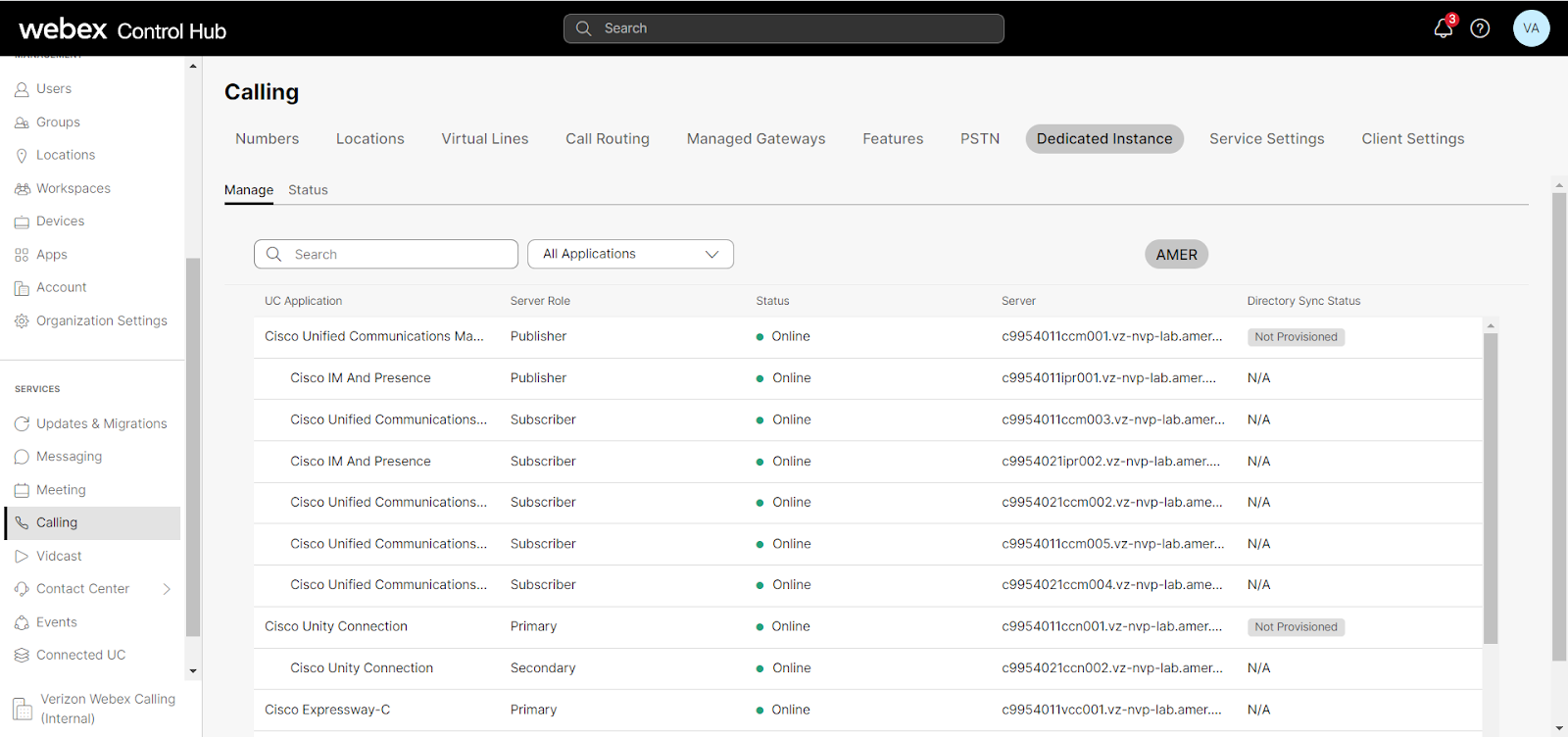Expand the Contact Center chevron
1568x737 pixels.
[167, 589]
